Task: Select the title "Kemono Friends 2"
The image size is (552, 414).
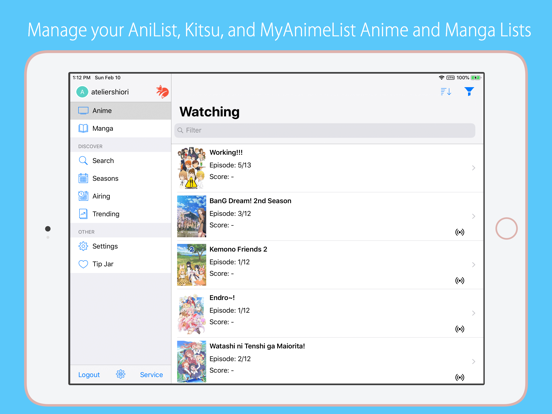Action: [238, 249]
